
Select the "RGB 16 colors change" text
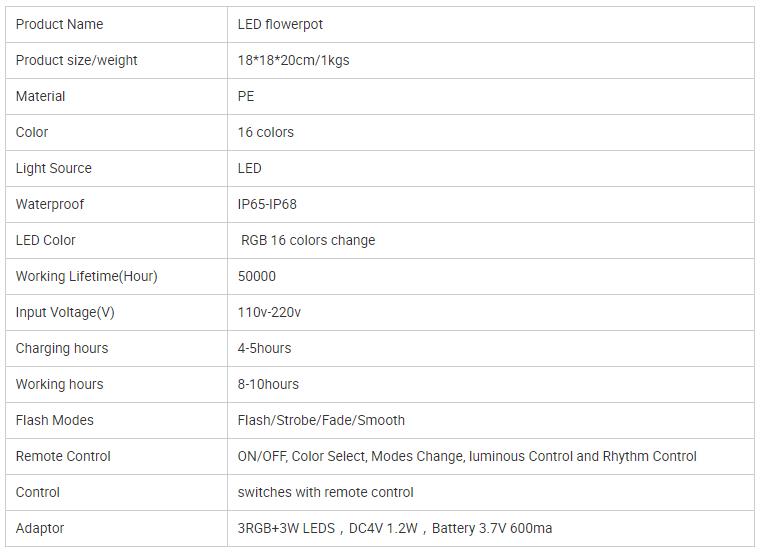(308, 240)
